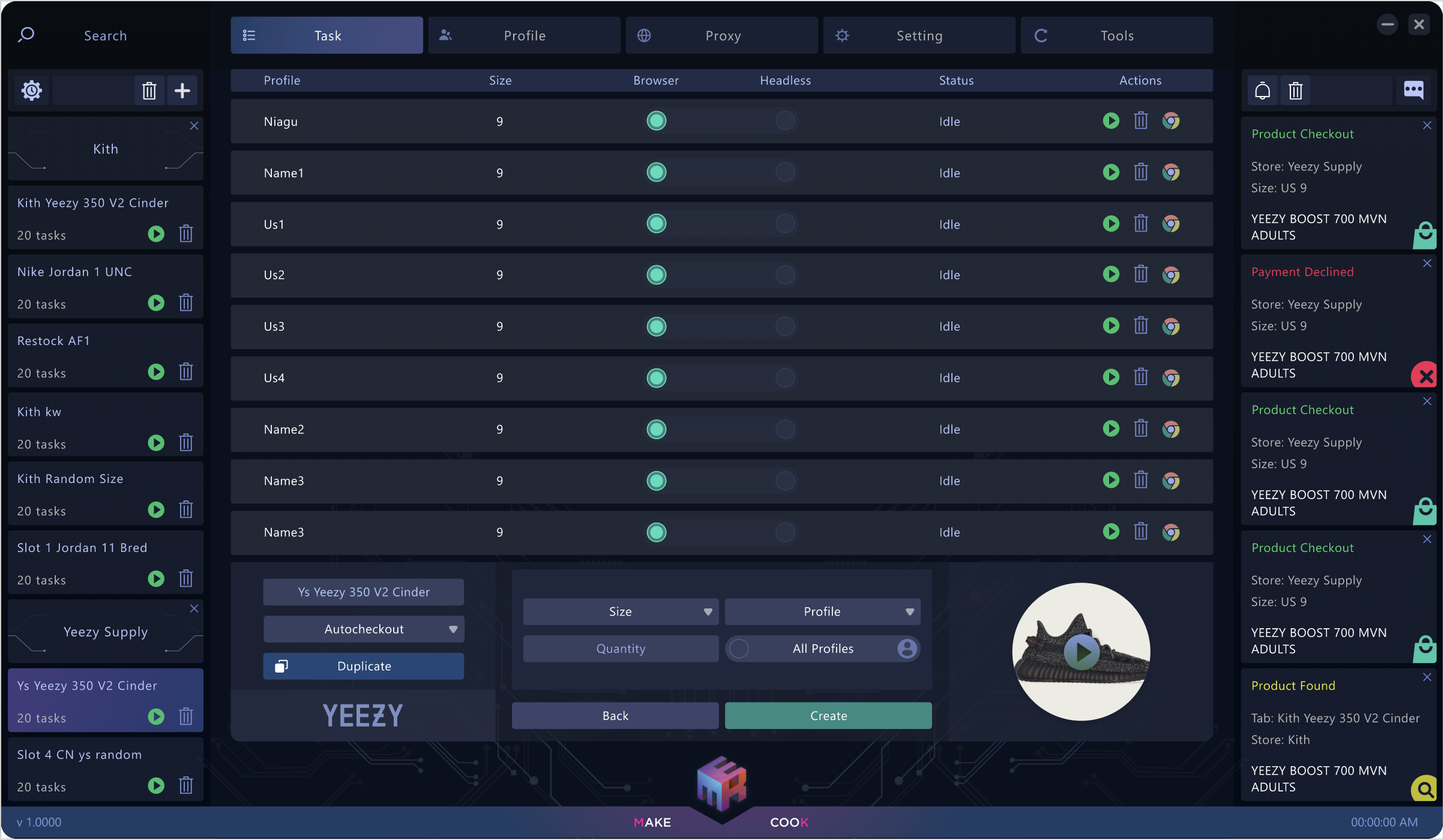1444x840 pixels.
Task: Click the YEEZY store logo
Action: [363, 716]
